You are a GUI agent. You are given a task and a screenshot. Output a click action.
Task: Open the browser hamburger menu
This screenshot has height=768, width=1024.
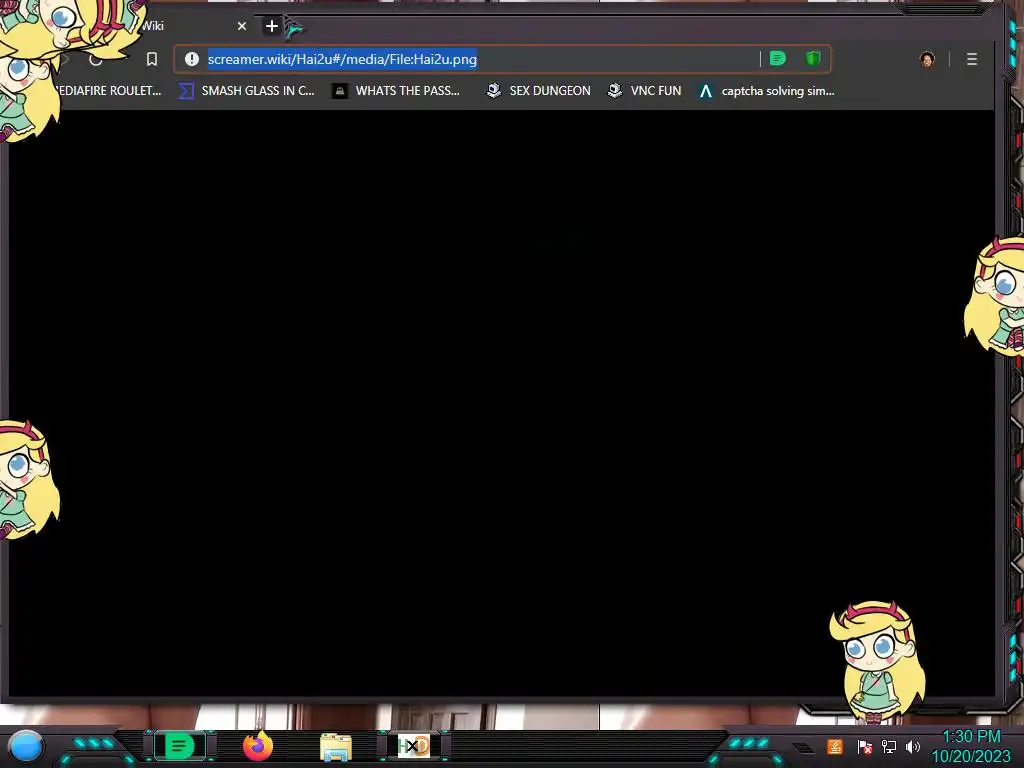click(x=972, y=59)
